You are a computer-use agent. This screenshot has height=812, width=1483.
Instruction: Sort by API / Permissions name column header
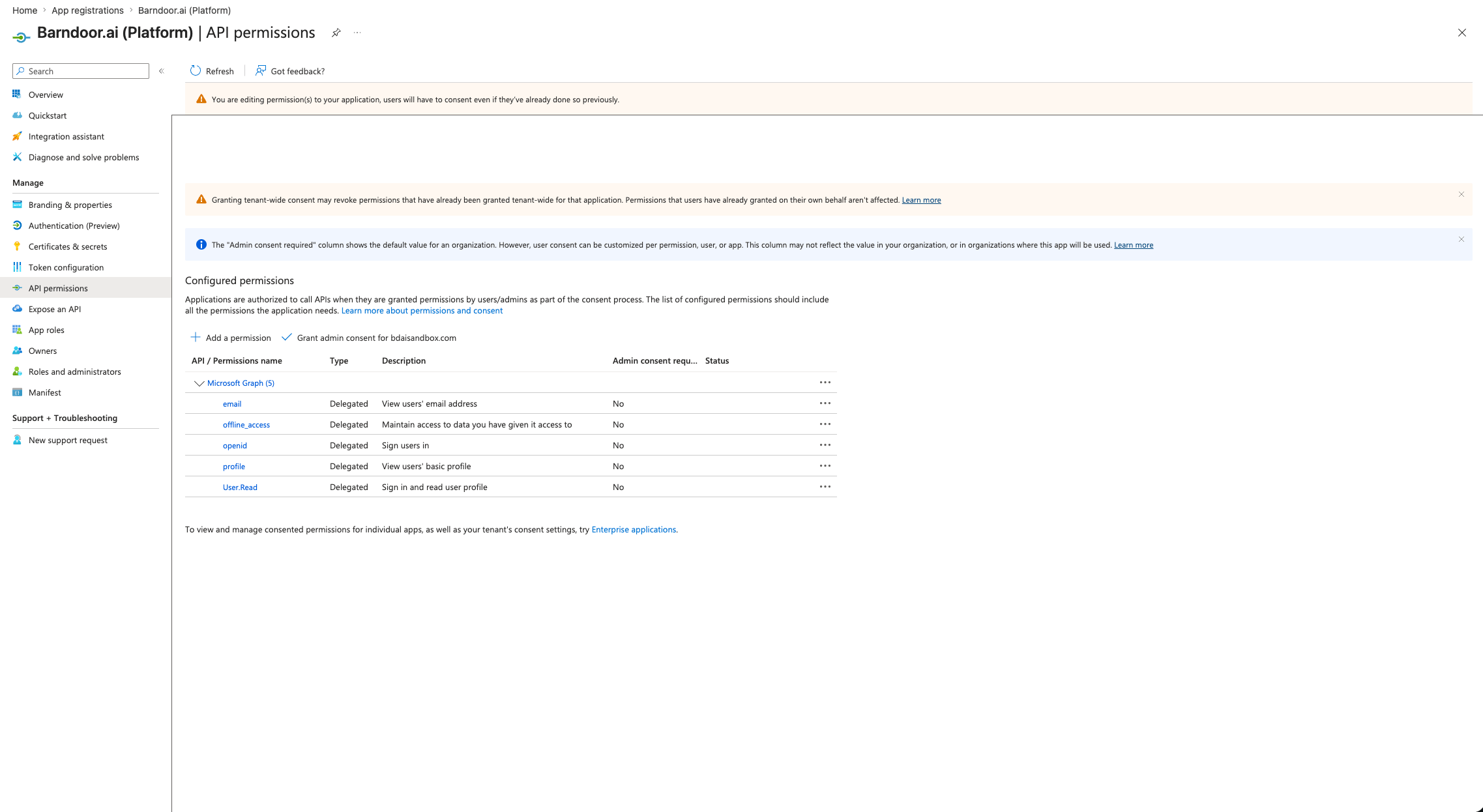[237, 360]
